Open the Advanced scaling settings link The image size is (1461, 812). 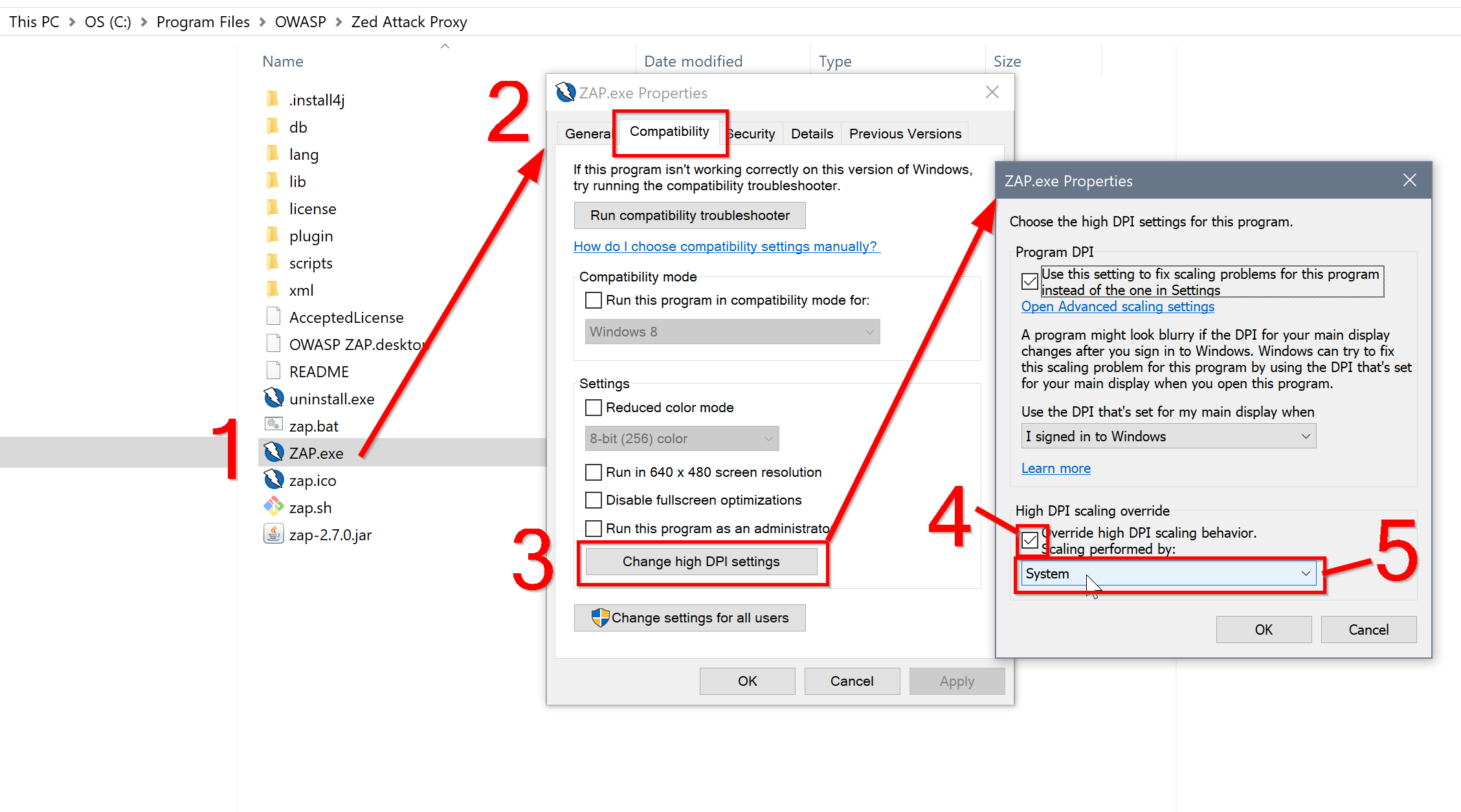[x=1117, y=306]
